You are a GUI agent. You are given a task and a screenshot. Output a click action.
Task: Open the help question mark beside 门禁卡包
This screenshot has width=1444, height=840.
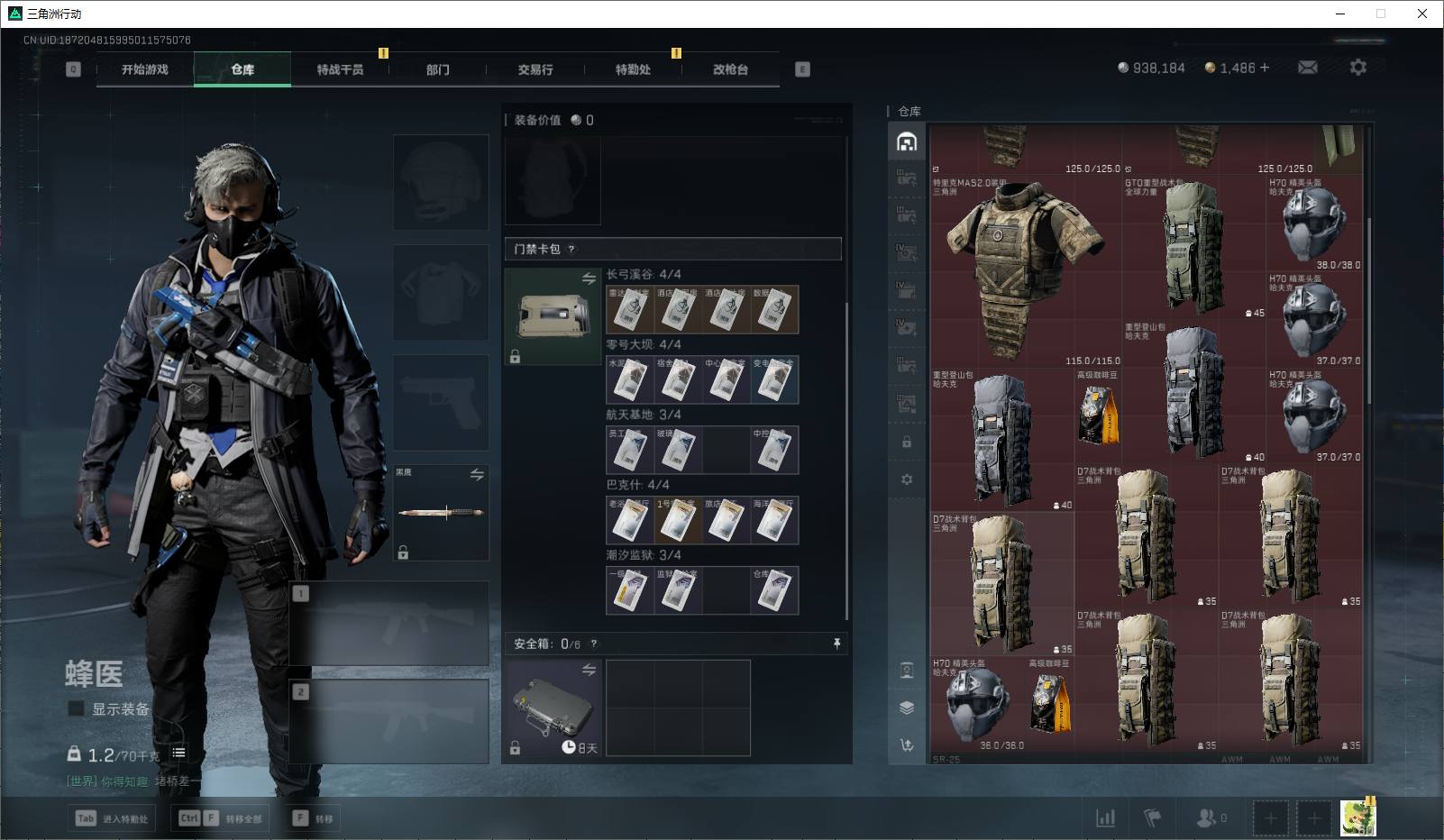pos(571,250)
